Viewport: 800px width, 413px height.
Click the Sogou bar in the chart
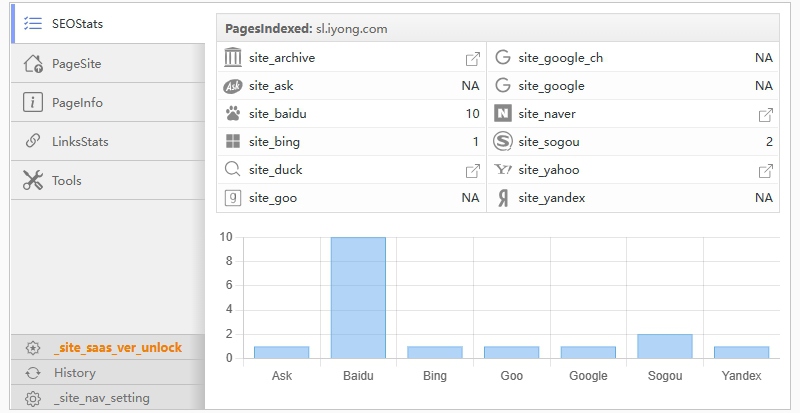tap(664, 346)
